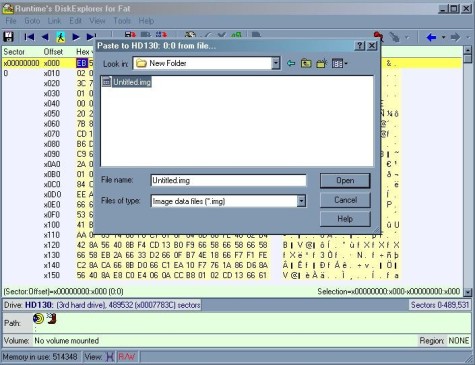Expand the Look in folder dropdown
This screenshot has height=365, width=475.
(276, 63)
